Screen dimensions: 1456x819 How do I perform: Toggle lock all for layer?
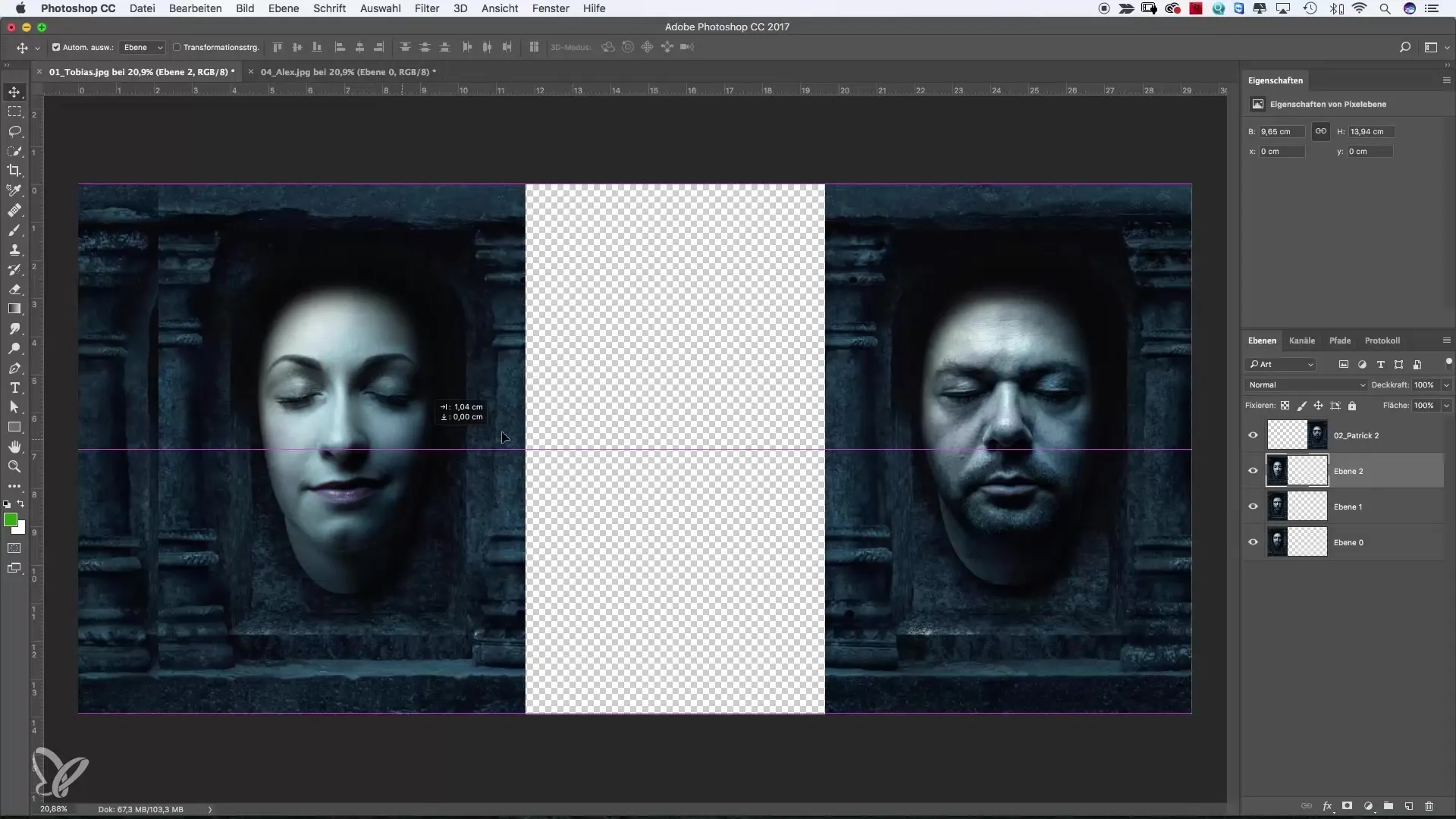click(x=1352, y=406)
